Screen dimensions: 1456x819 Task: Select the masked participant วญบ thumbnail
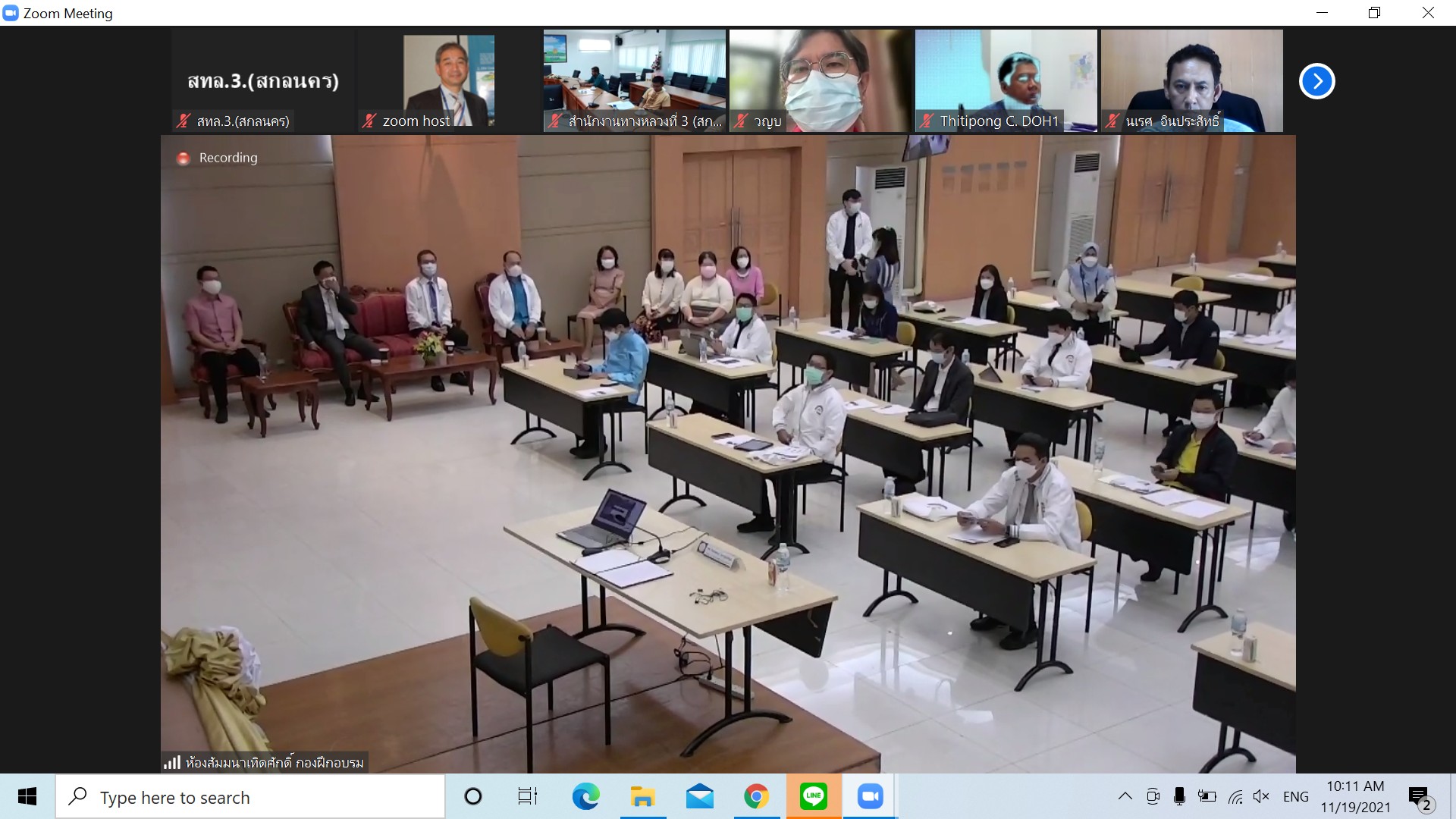[x=821, y=80]
